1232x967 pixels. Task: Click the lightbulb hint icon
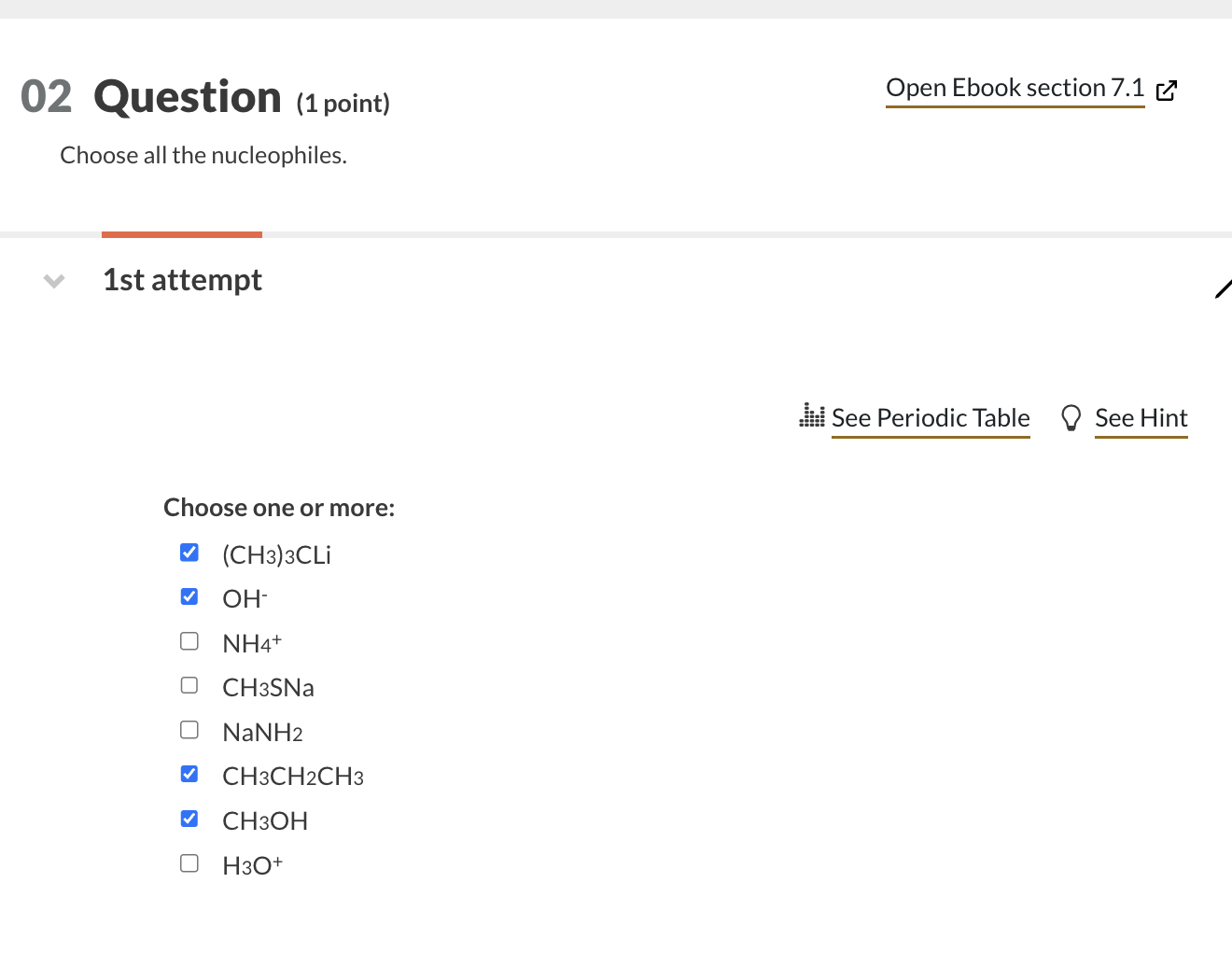click(1071, 417)
